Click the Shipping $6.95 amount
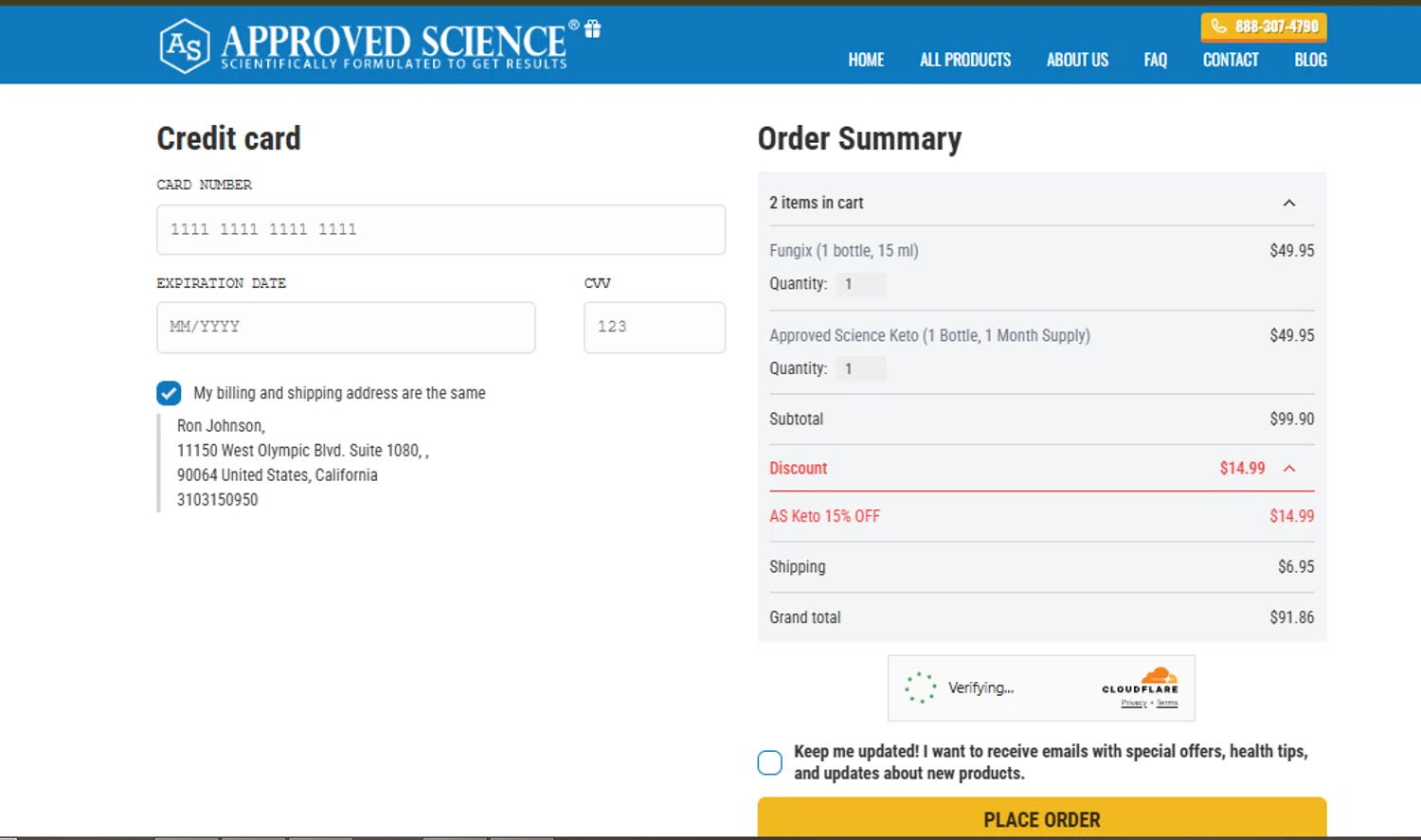Viewport: 1421px width, 840px height. (1296, 566)
